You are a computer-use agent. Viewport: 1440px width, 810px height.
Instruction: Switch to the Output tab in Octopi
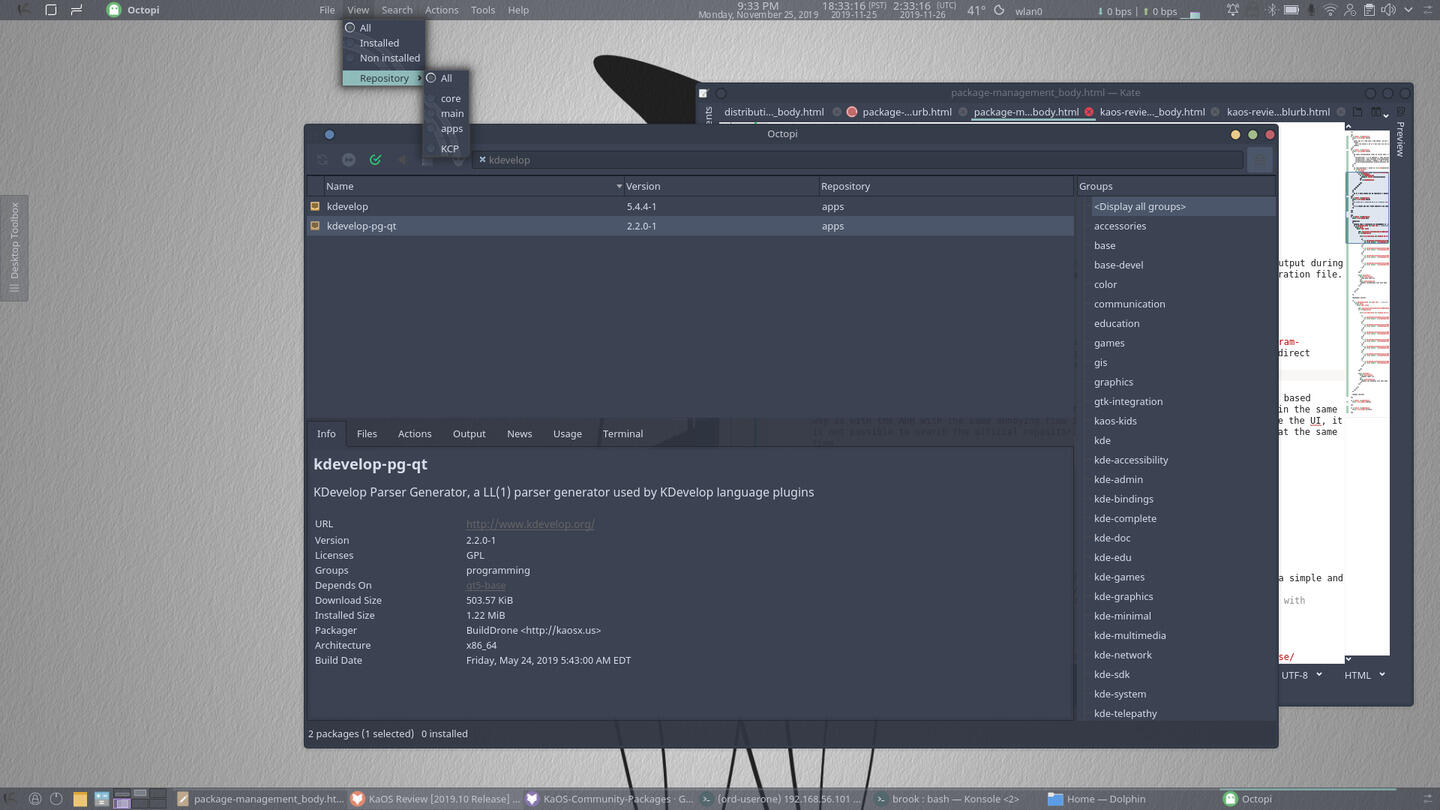[469, 434]
